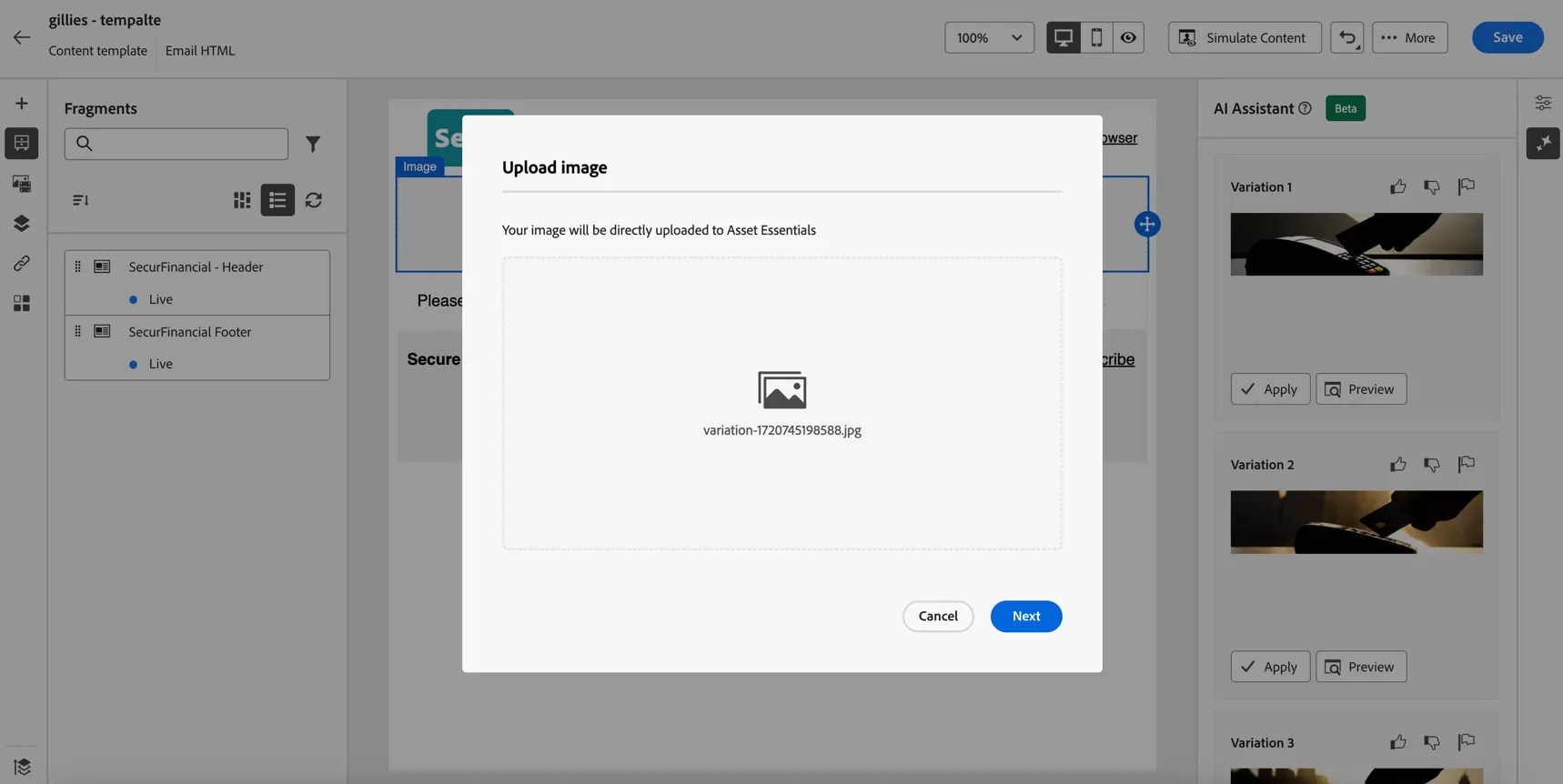Click the sort order icon
The width and height of the screenshot is (1563, 784).
point(81,200)
